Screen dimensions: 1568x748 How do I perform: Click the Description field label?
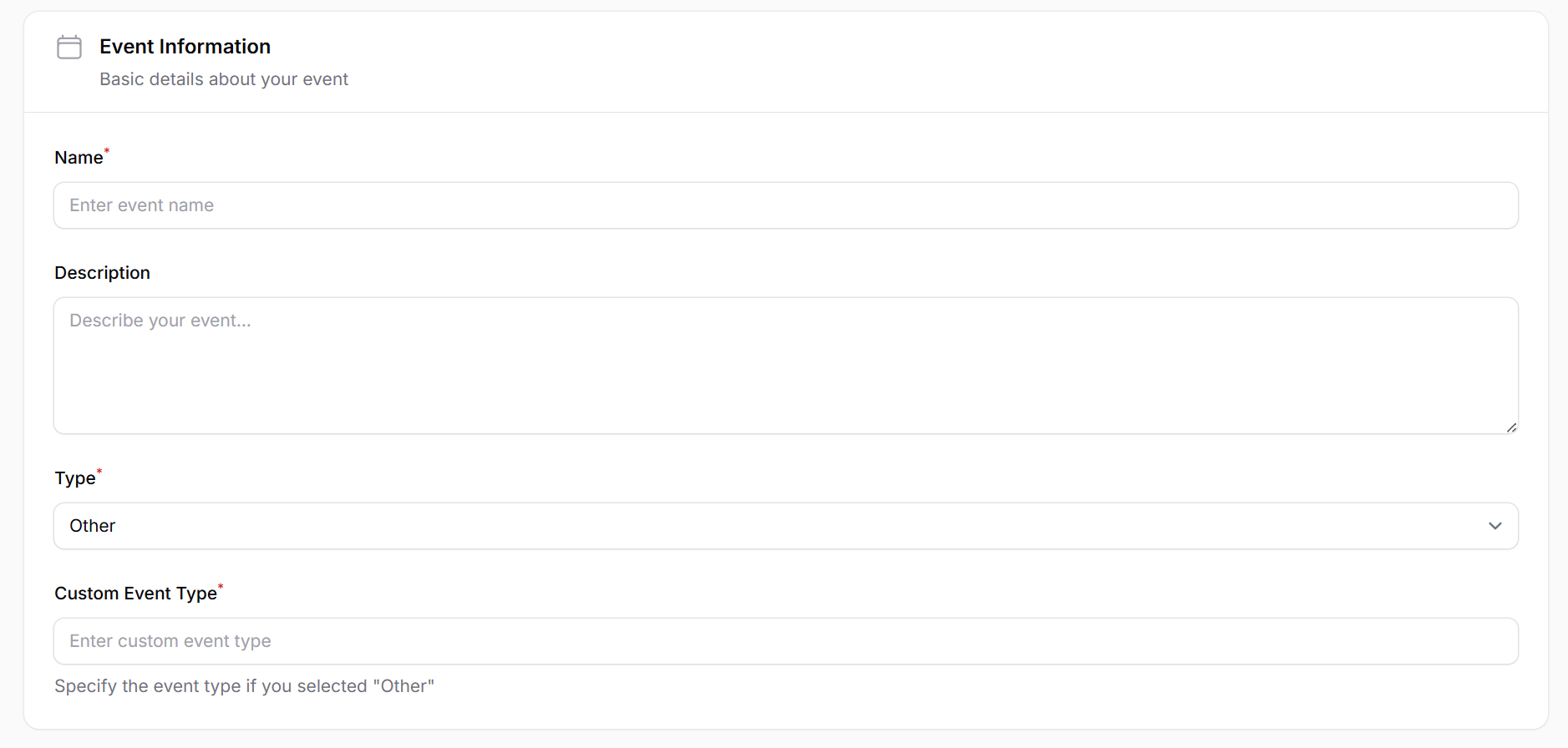102,273
